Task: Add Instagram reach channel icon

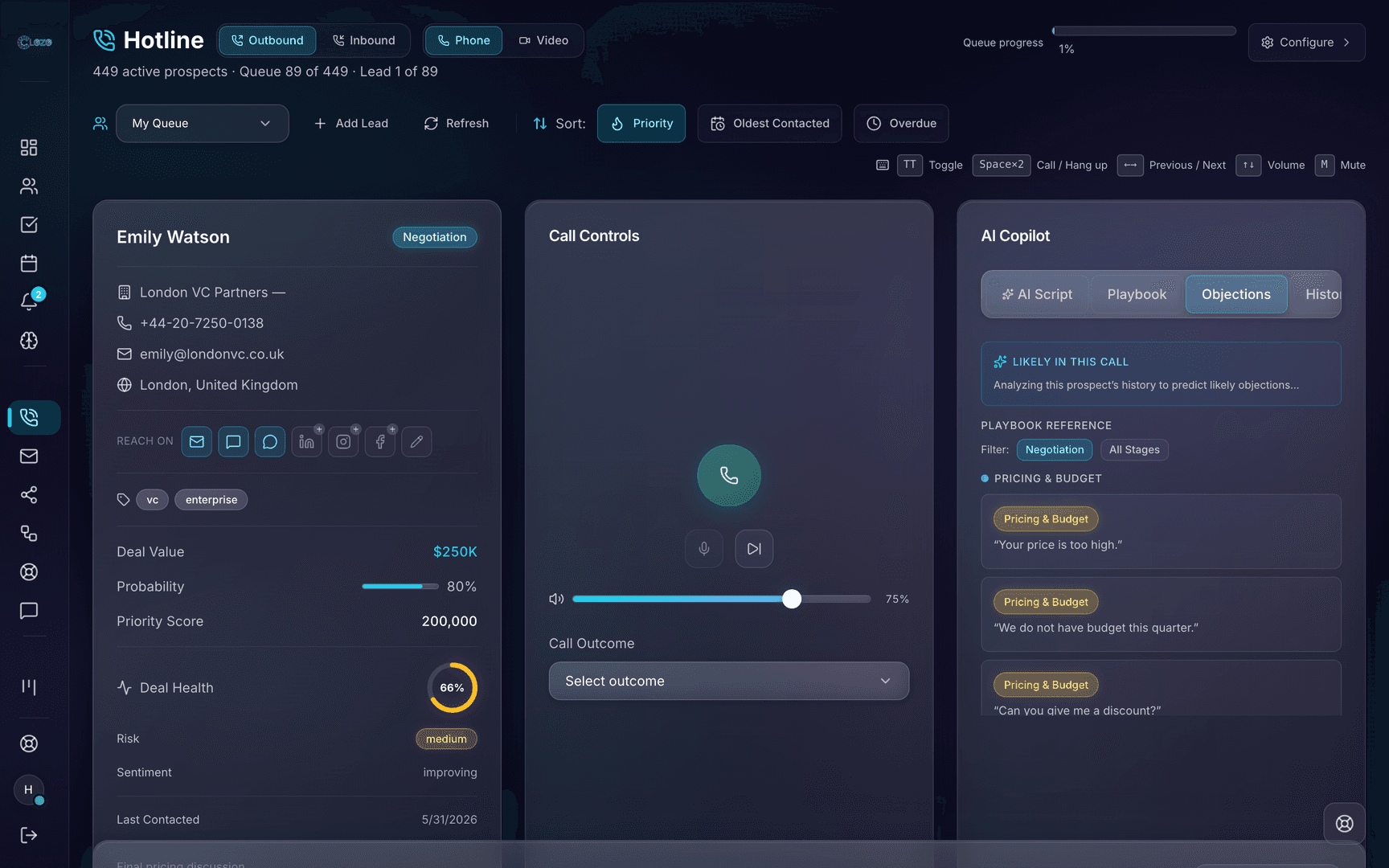Action: (x=343, y=441)
